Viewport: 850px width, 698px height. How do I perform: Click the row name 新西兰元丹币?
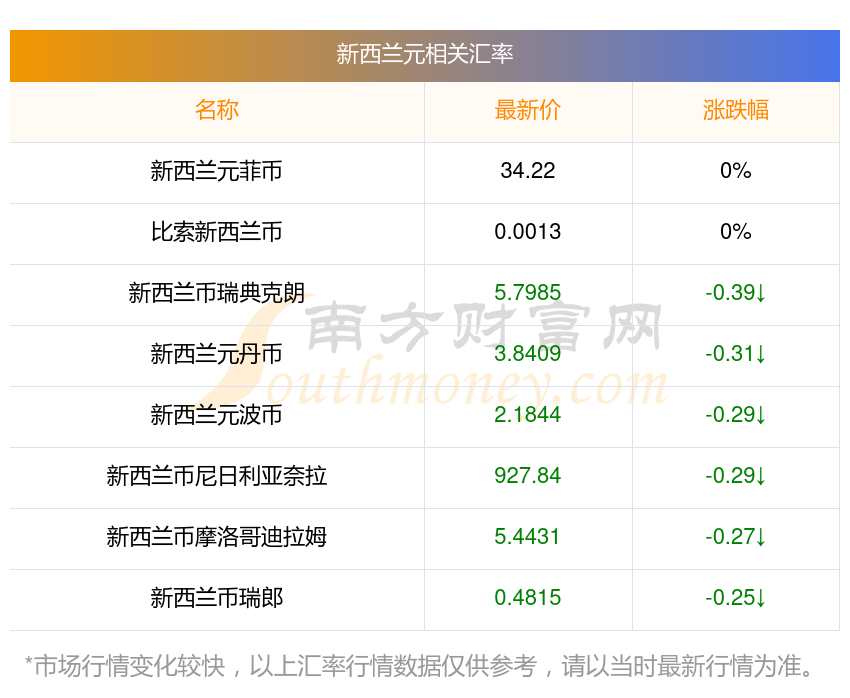tap(216, 354)
